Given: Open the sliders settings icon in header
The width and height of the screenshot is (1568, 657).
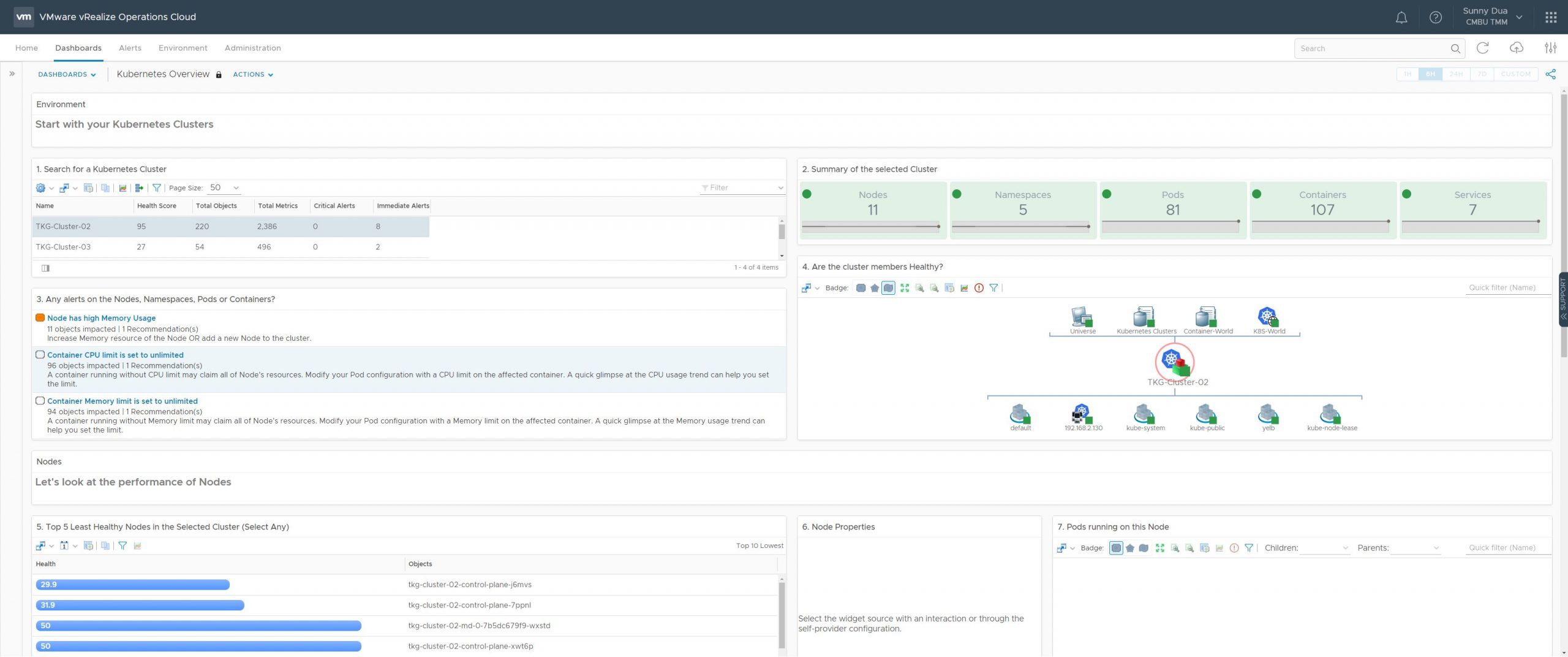Looking at the screenshot, I should click(x=1551, y=48).
